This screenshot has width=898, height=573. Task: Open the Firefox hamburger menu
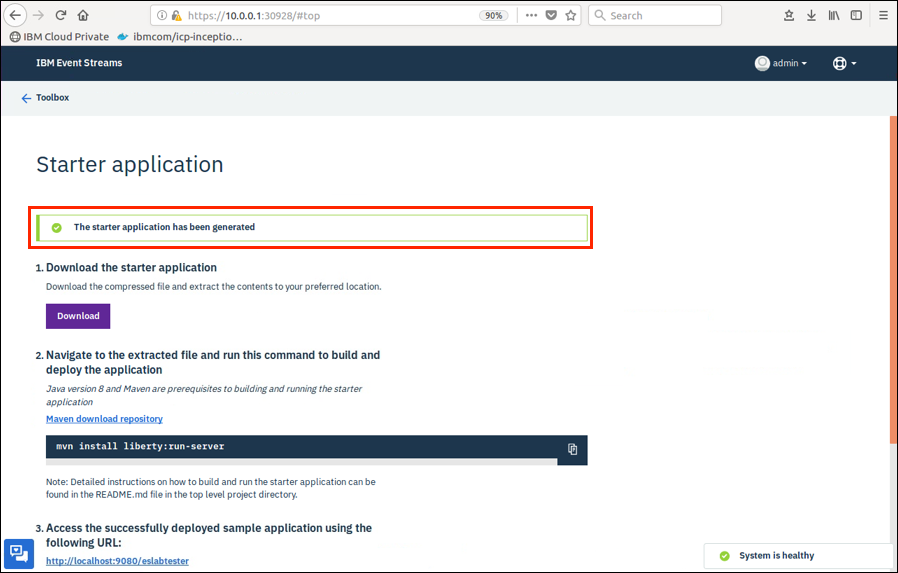(883, 15)
